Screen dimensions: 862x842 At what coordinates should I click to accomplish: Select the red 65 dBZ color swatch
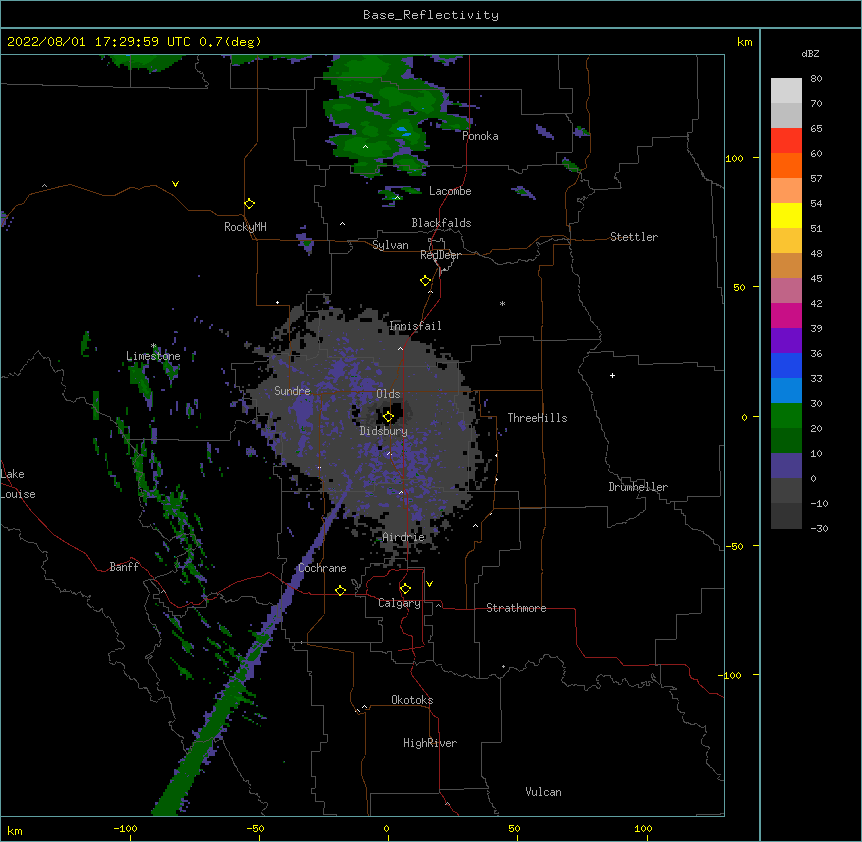point(786,141)
